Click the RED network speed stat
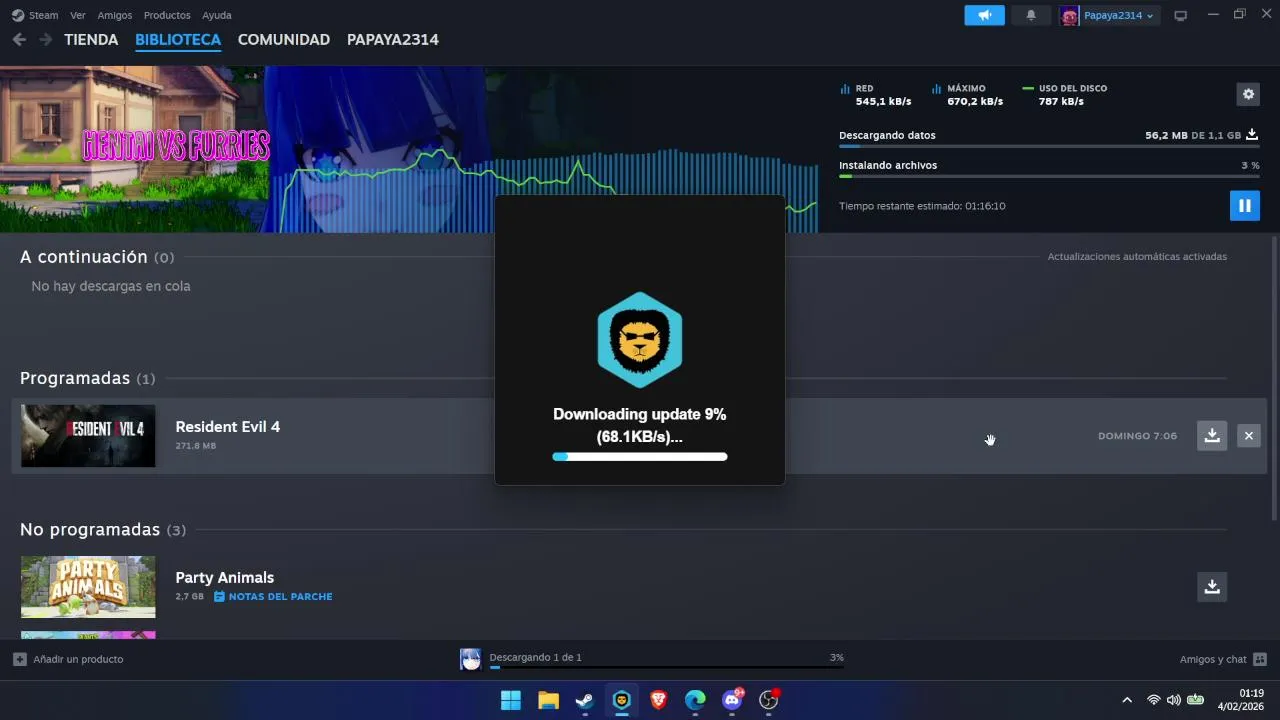 click(876, 95)
